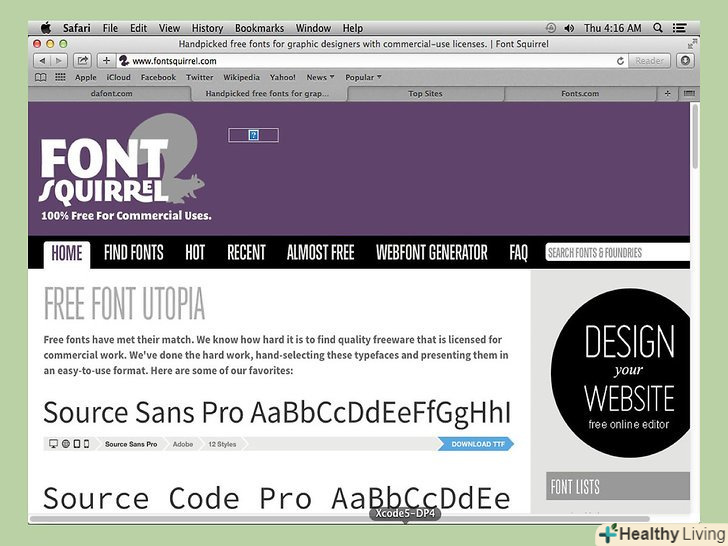The image size is (728, 546).
Task: Open the Notification Center list icon
Action: pos(680,28)
